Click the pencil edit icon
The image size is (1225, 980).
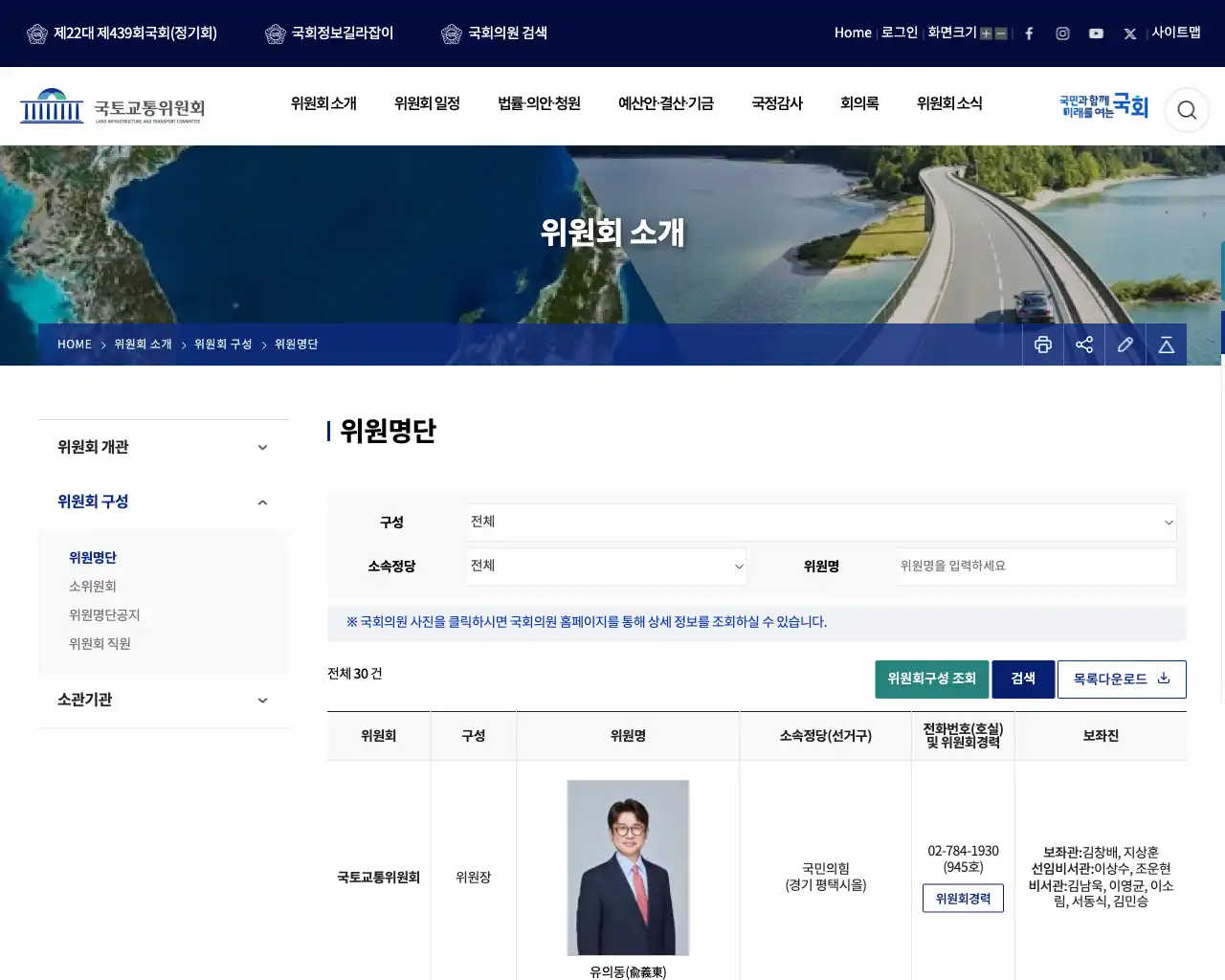pyautogui.click(x=1125, y=345)
